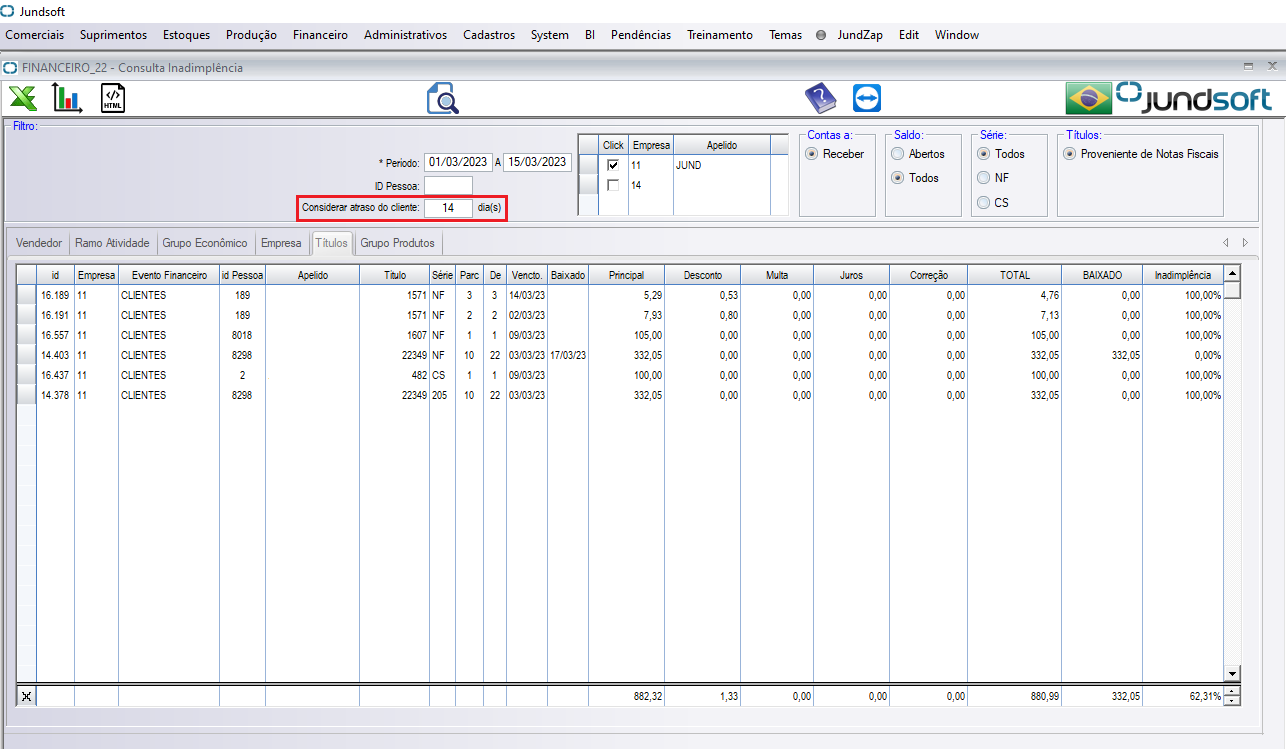Click the totals row stepper down arrow
The height and width of the screenshot is (749, 1286).
(x=1232, y=701)
